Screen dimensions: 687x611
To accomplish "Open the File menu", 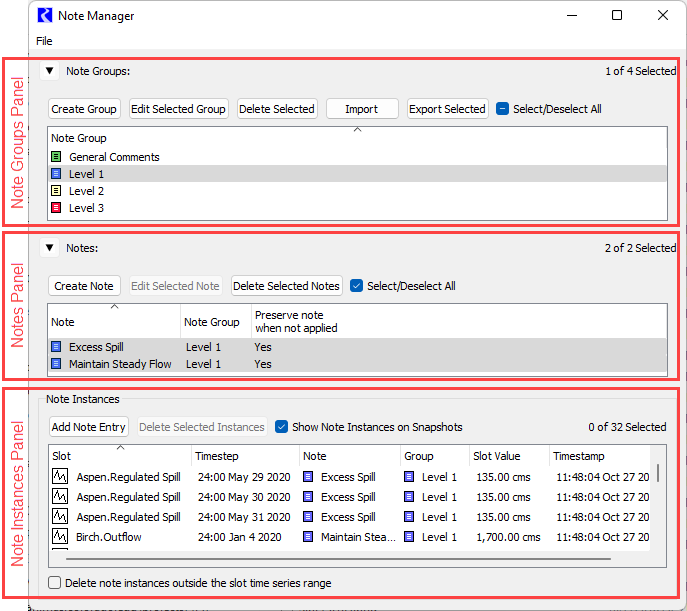I will coord(44,41).
